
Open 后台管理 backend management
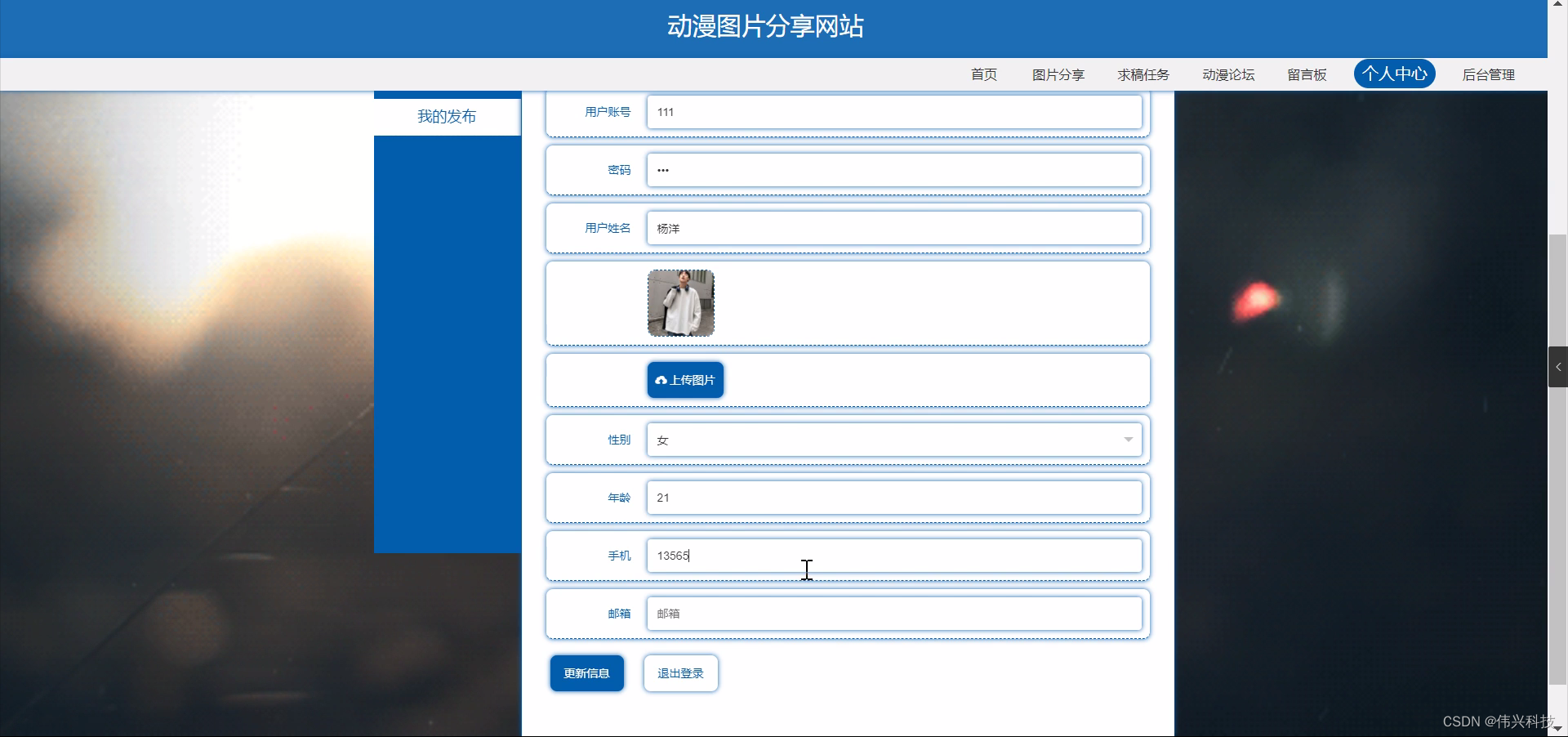point(1488,74)
